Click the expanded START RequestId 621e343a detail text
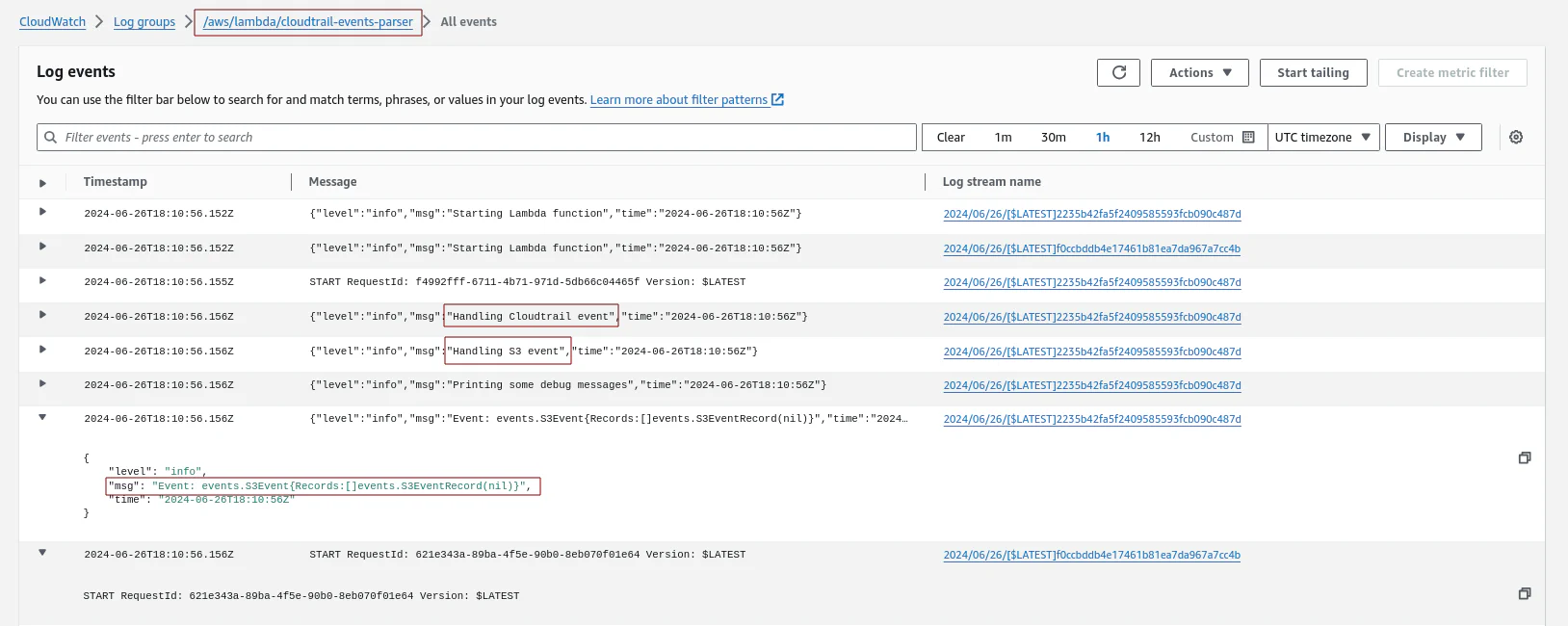 tap(301, 596)
